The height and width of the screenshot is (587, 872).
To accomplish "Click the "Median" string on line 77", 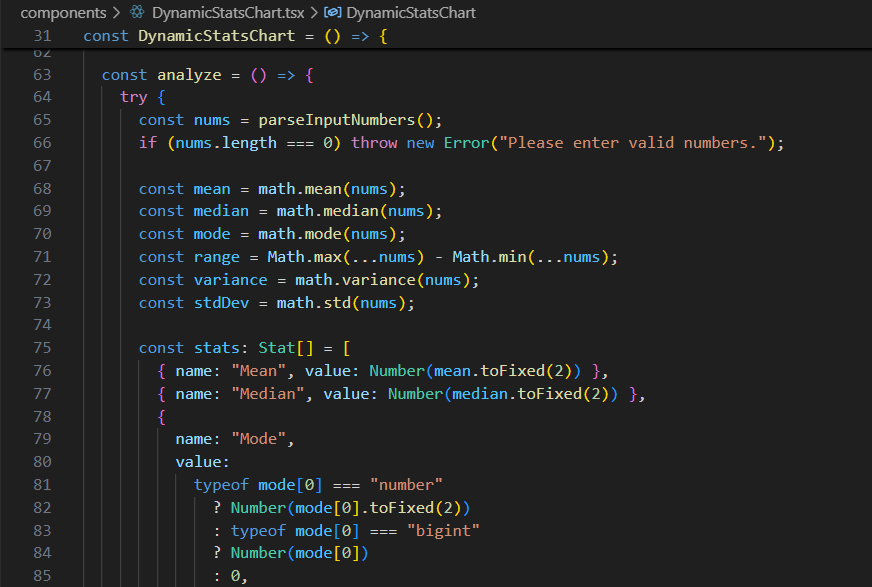I will pos(267,394).
